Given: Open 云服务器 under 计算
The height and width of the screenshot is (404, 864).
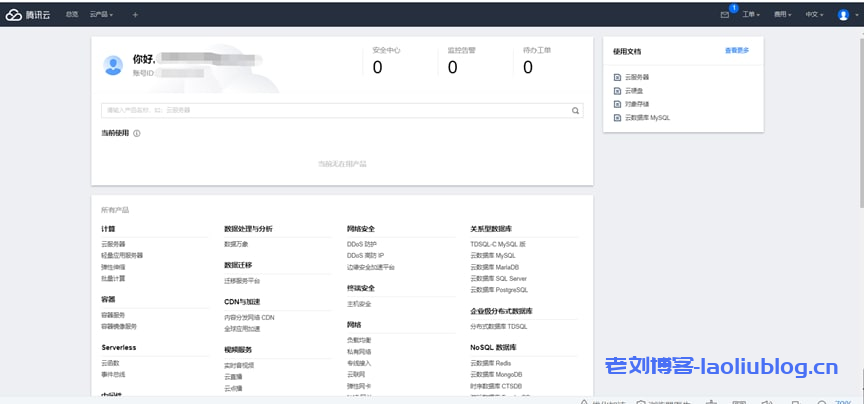Looking at the screenshot, I should pyautogui.click(x=113, y=244).
